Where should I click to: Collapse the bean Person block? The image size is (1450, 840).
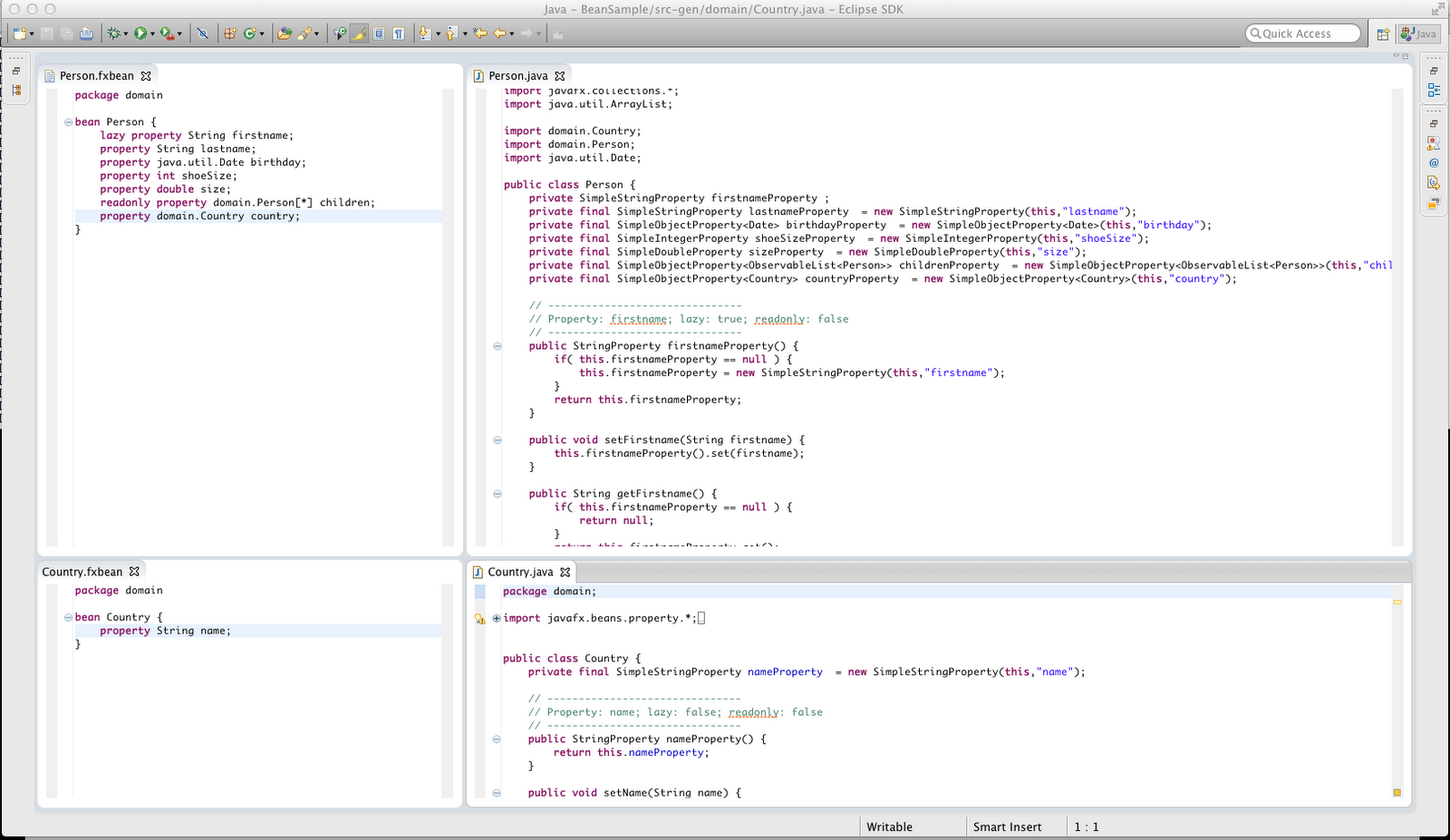(68, 122)
